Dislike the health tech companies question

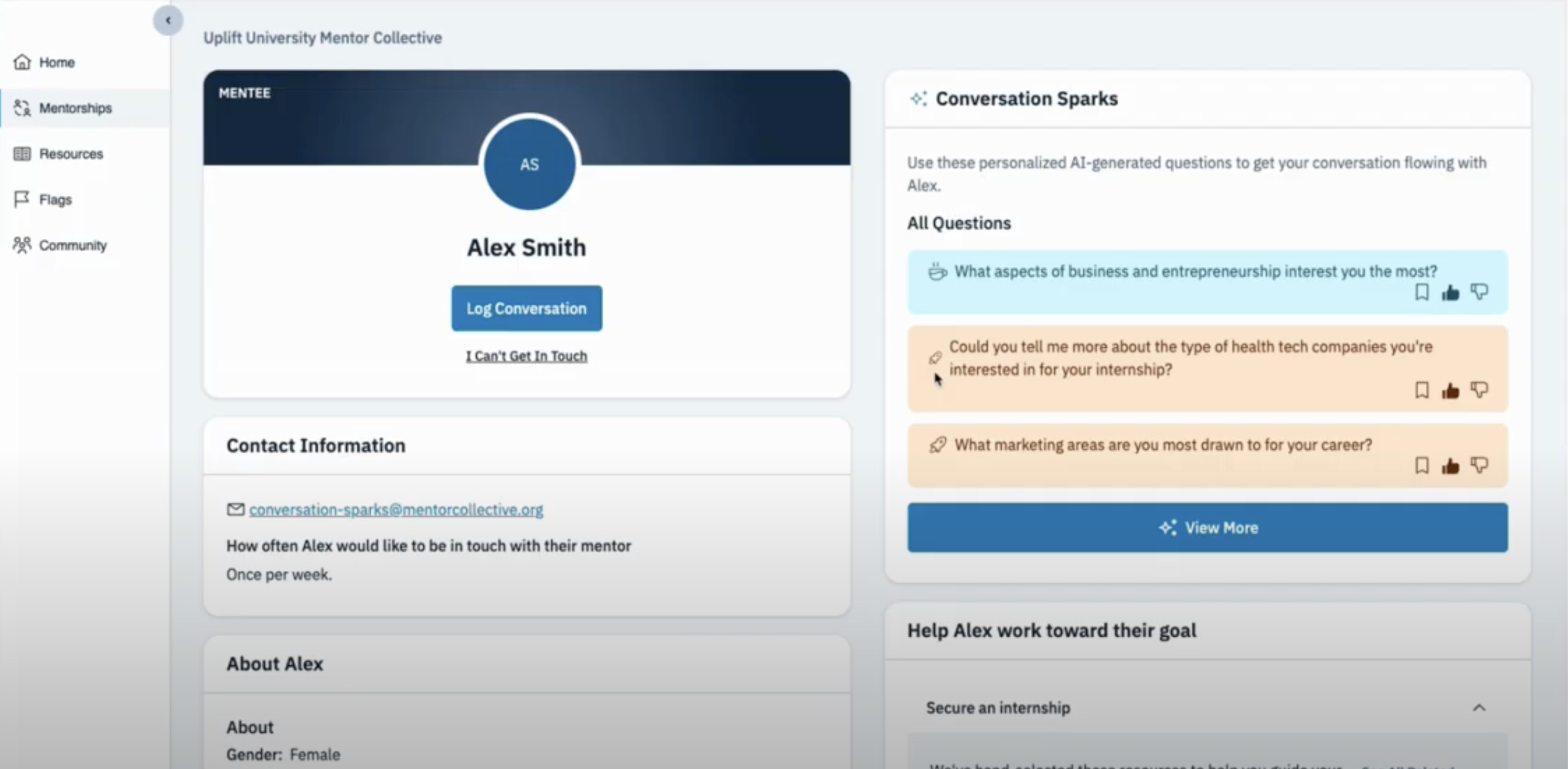click(1479, 390)
